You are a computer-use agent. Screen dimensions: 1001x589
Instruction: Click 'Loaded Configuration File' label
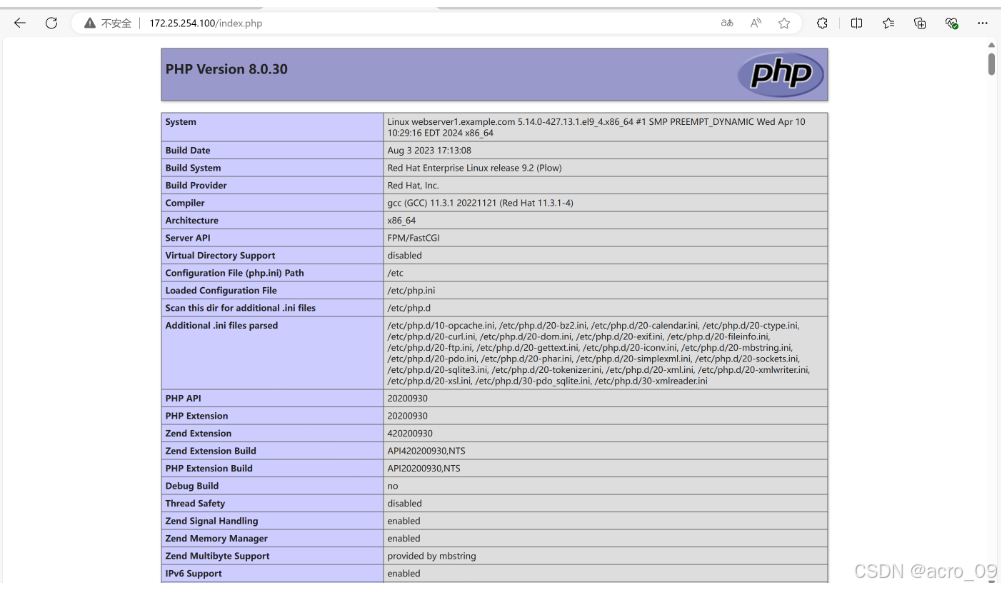(x=221, y=290)
